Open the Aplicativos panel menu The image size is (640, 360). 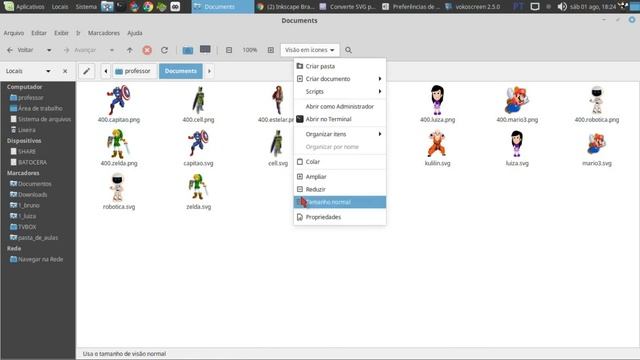coord(25,7)
